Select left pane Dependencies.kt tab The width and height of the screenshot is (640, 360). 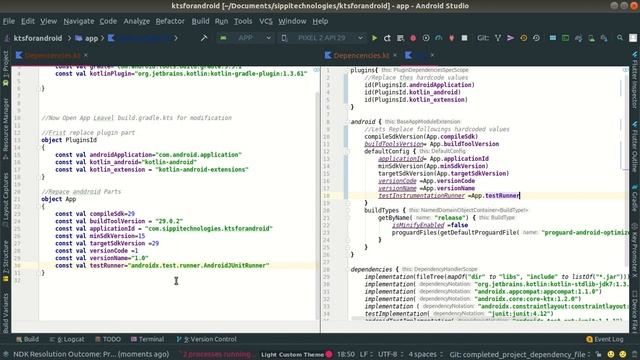(x=52, y=56)
